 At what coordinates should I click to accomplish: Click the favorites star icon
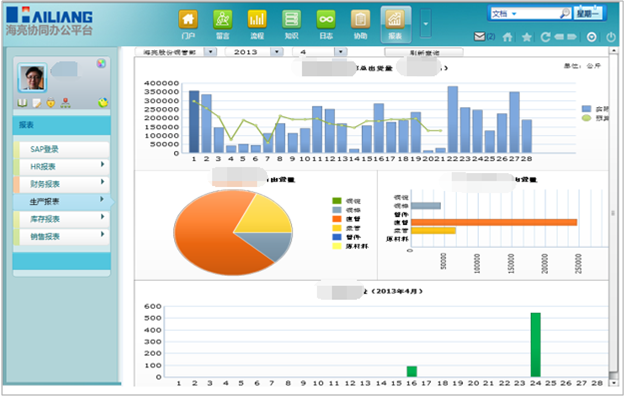click(527, 37)
